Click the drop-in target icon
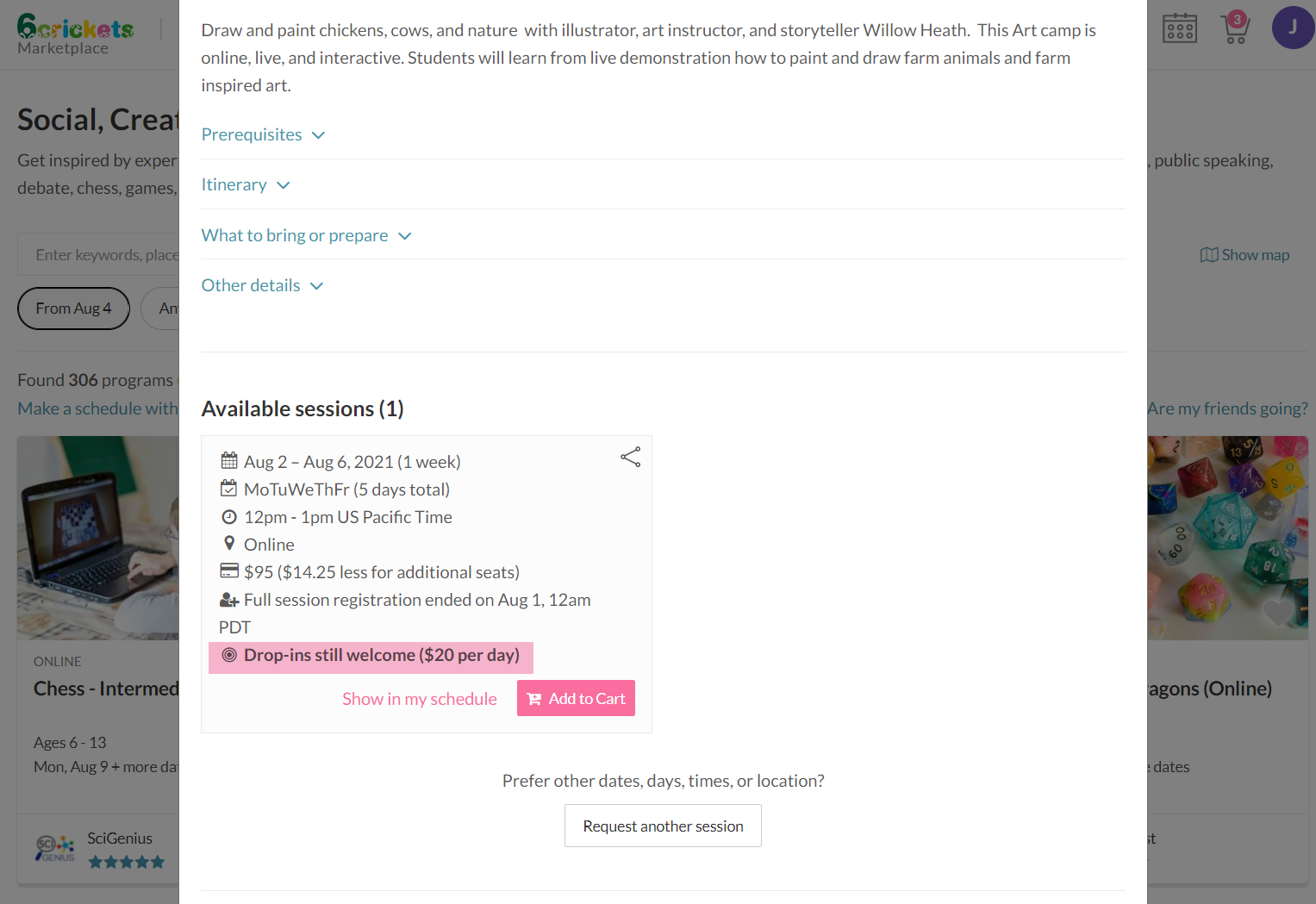Viewport: 1316px width, 904px height. (229, 655)
